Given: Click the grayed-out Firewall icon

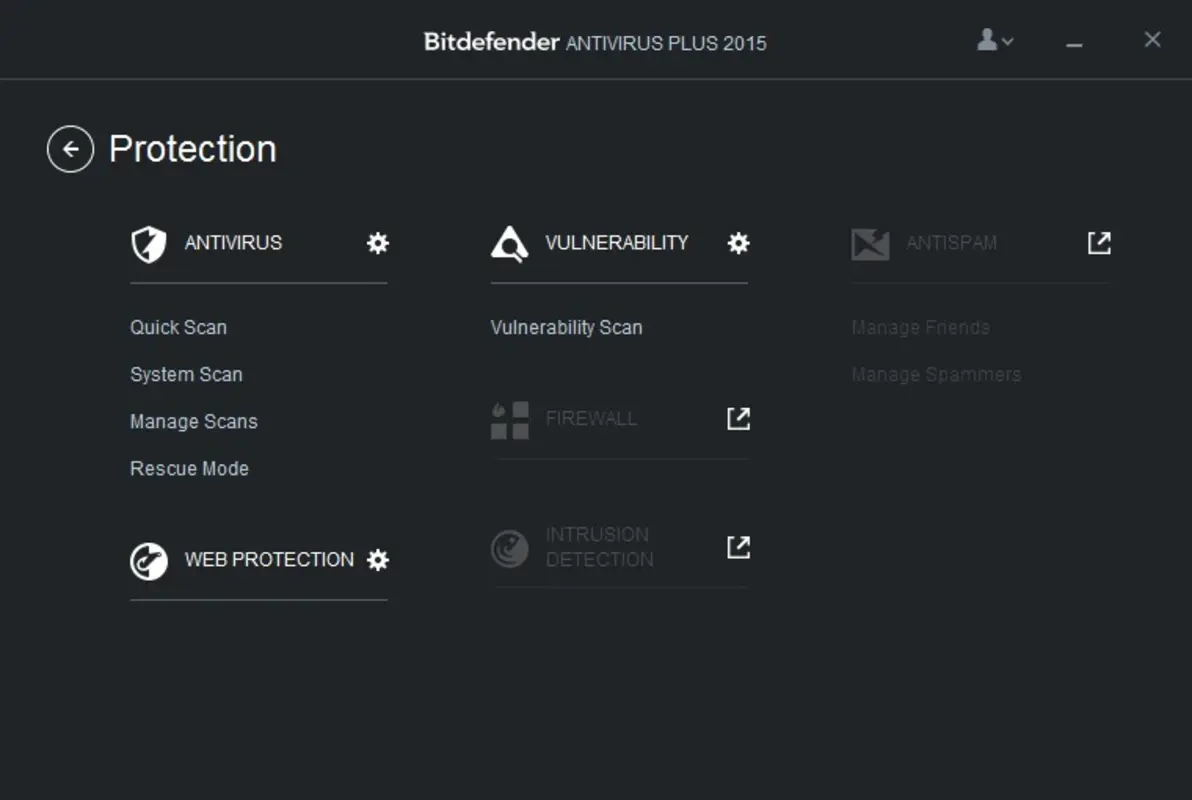Looking at the screenshot, I should [510, 419].
